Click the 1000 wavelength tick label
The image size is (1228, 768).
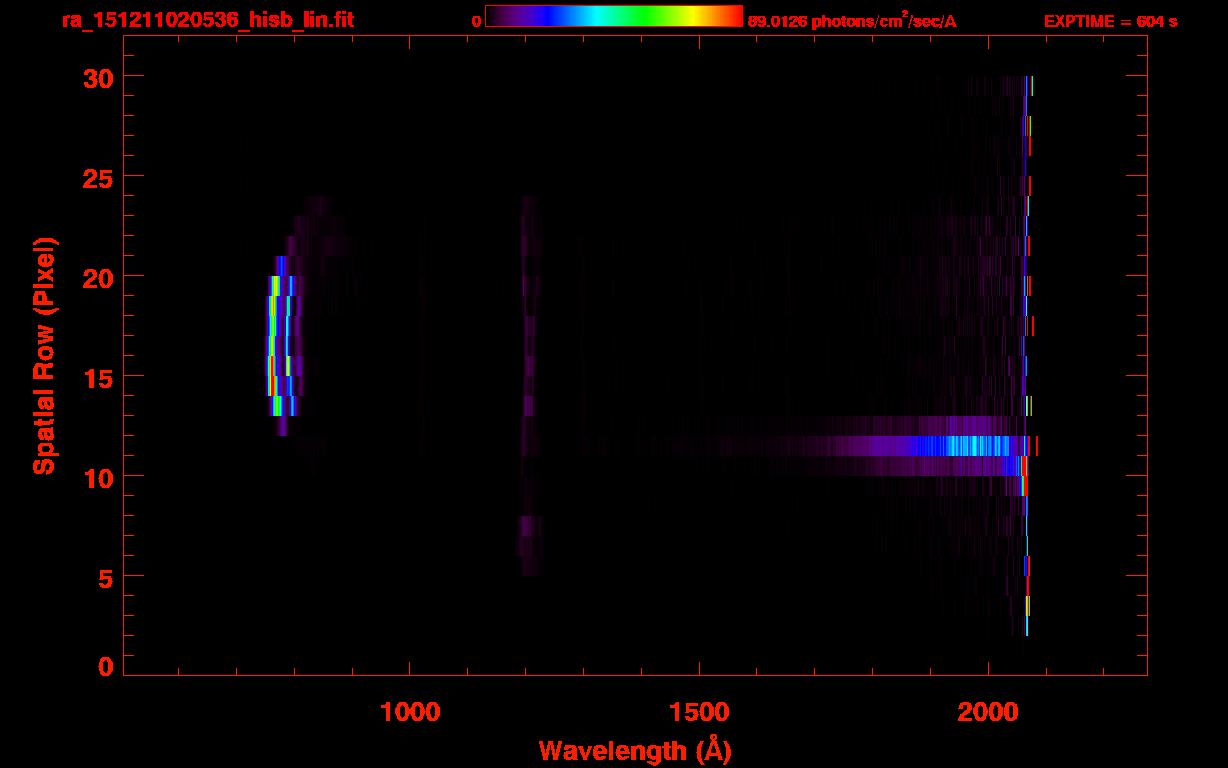click(410, 712)
